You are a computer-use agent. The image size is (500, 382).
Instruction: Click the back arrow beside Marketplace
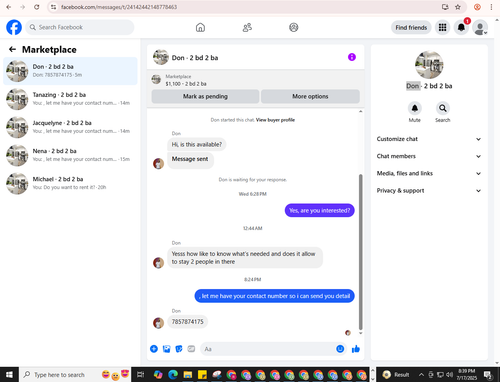tap(12, 49)
